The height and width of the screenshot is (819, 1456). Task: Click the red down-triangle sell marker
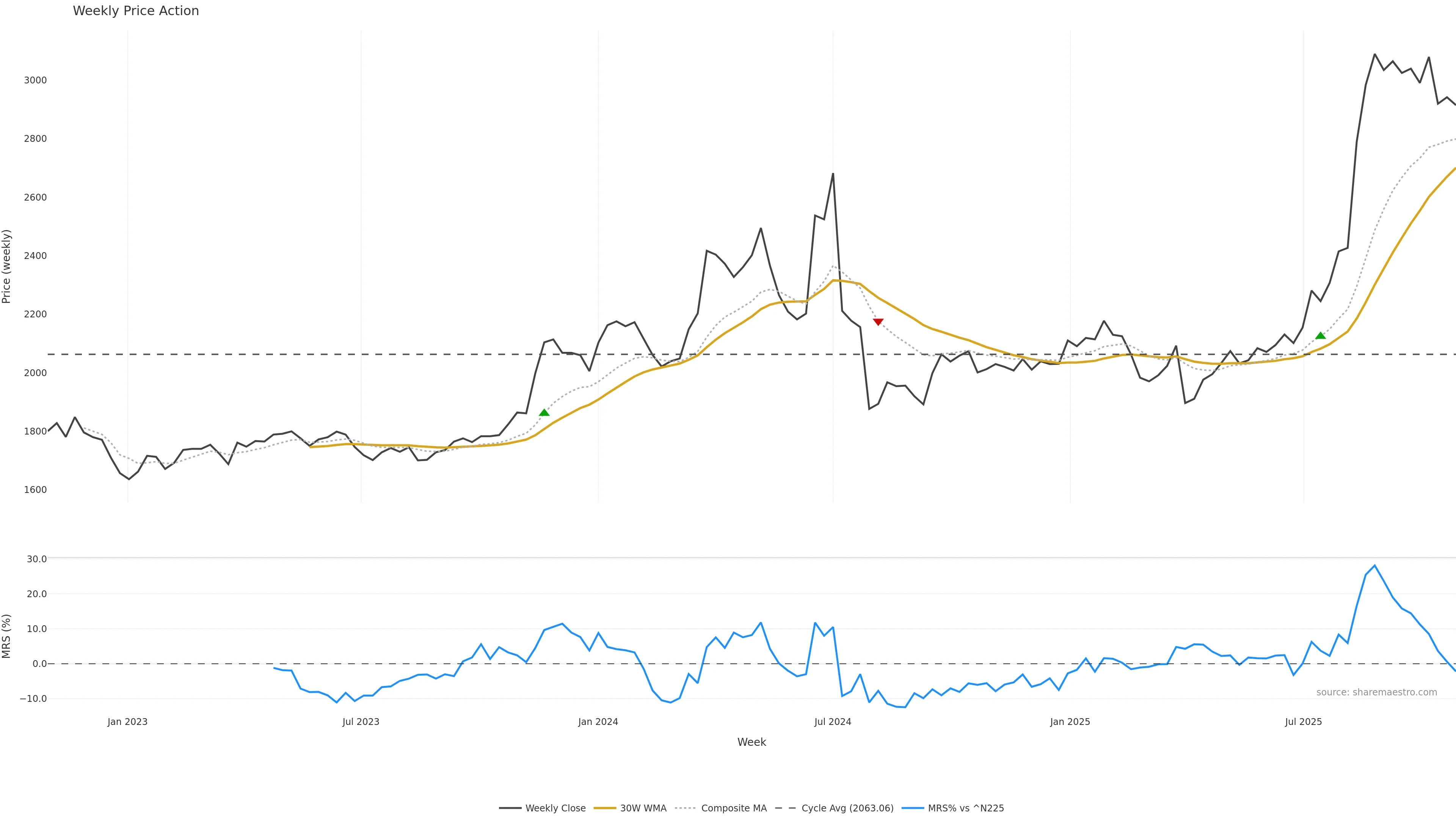(x=878, y=322)
